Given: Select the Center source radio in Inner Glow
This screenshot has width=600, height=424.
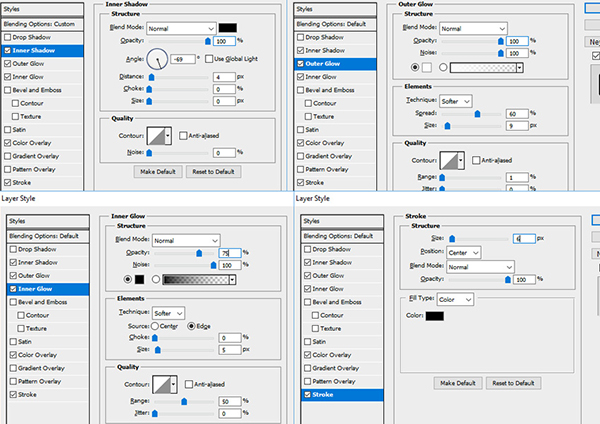Looking at the screenshot, I should coord(156,326).
